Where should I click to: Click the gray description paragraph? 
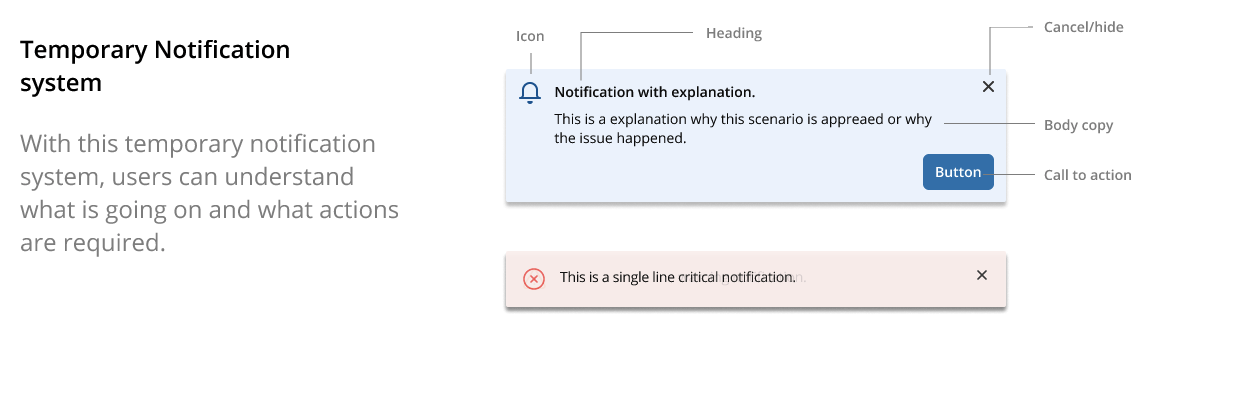click(x=209, y=193)
